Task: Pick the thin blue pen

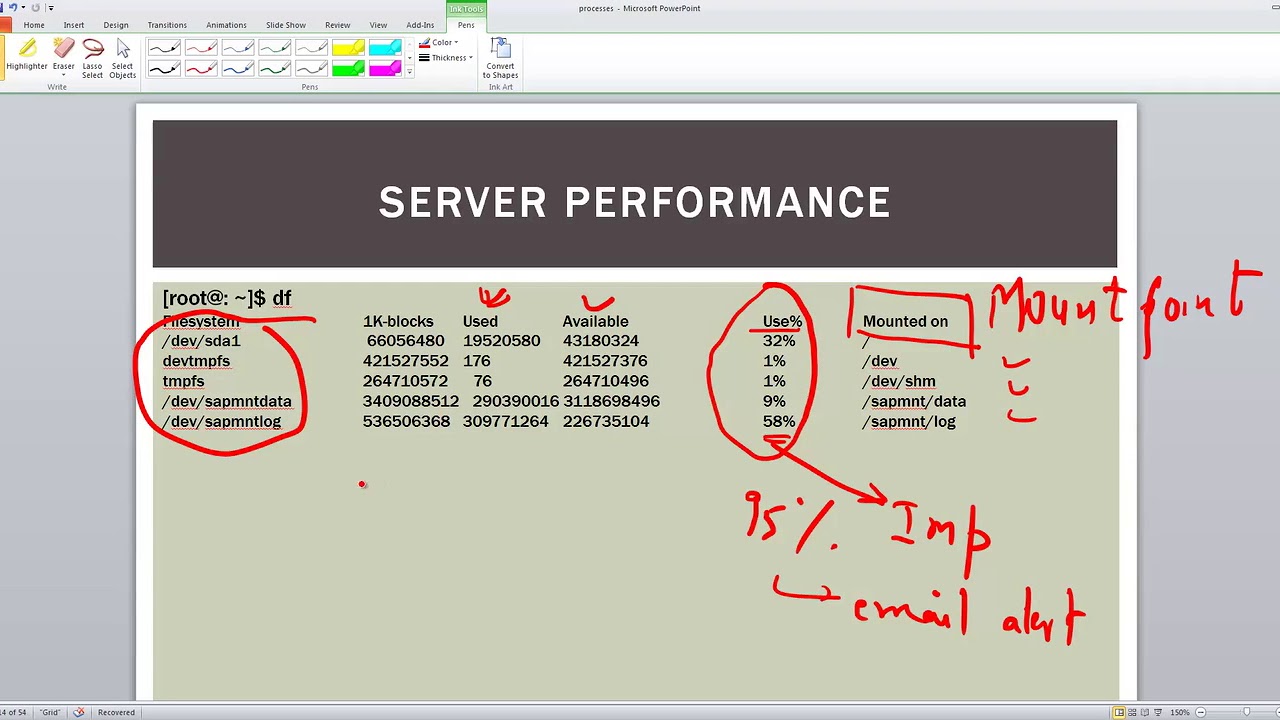Action: (238, 48)
